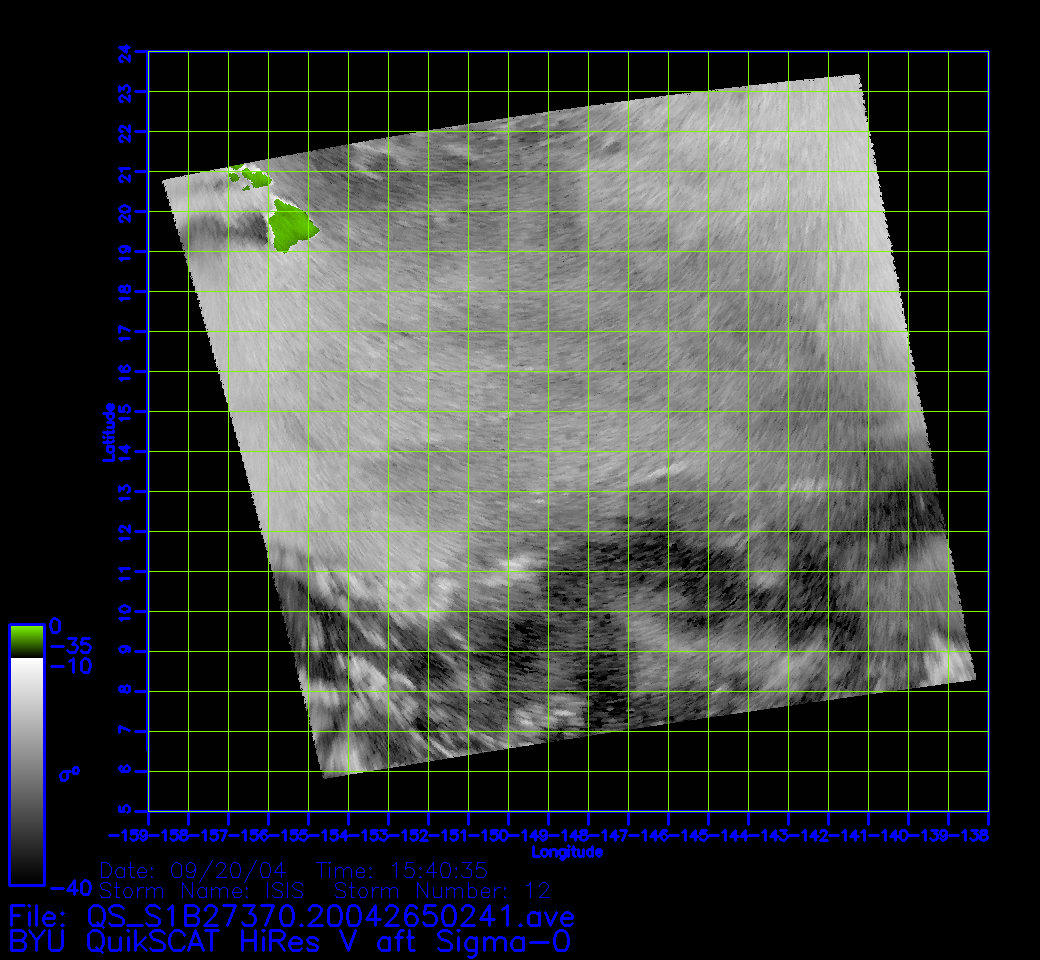The image size is (1040, 960).
Task: Select the green land swatch atop colorbar
Action: coord(26,640)
